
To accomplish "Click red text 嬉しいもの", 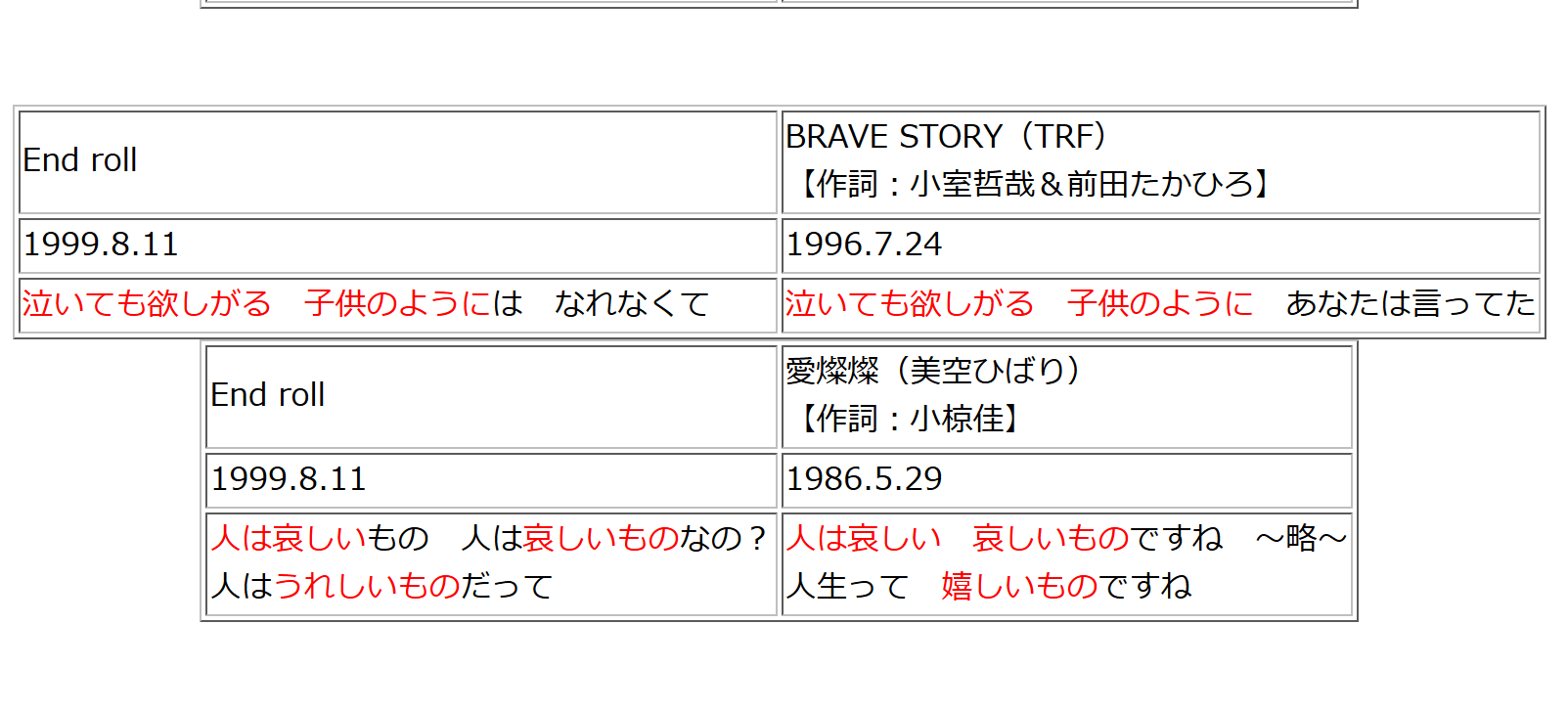I will [1020, 587].
